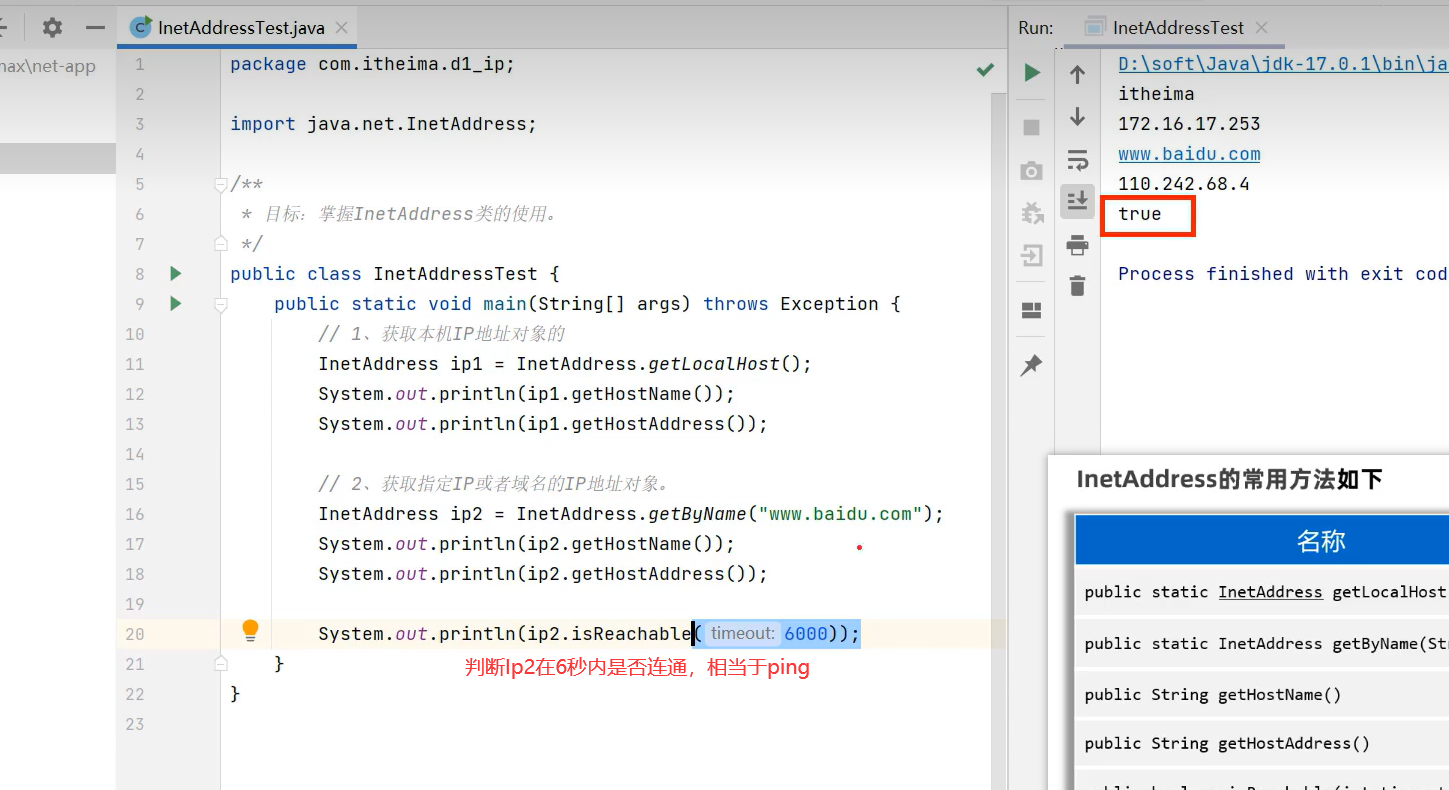Open the D:\soft\Java\jdk-17.0.1 path link

(1283, 64)
